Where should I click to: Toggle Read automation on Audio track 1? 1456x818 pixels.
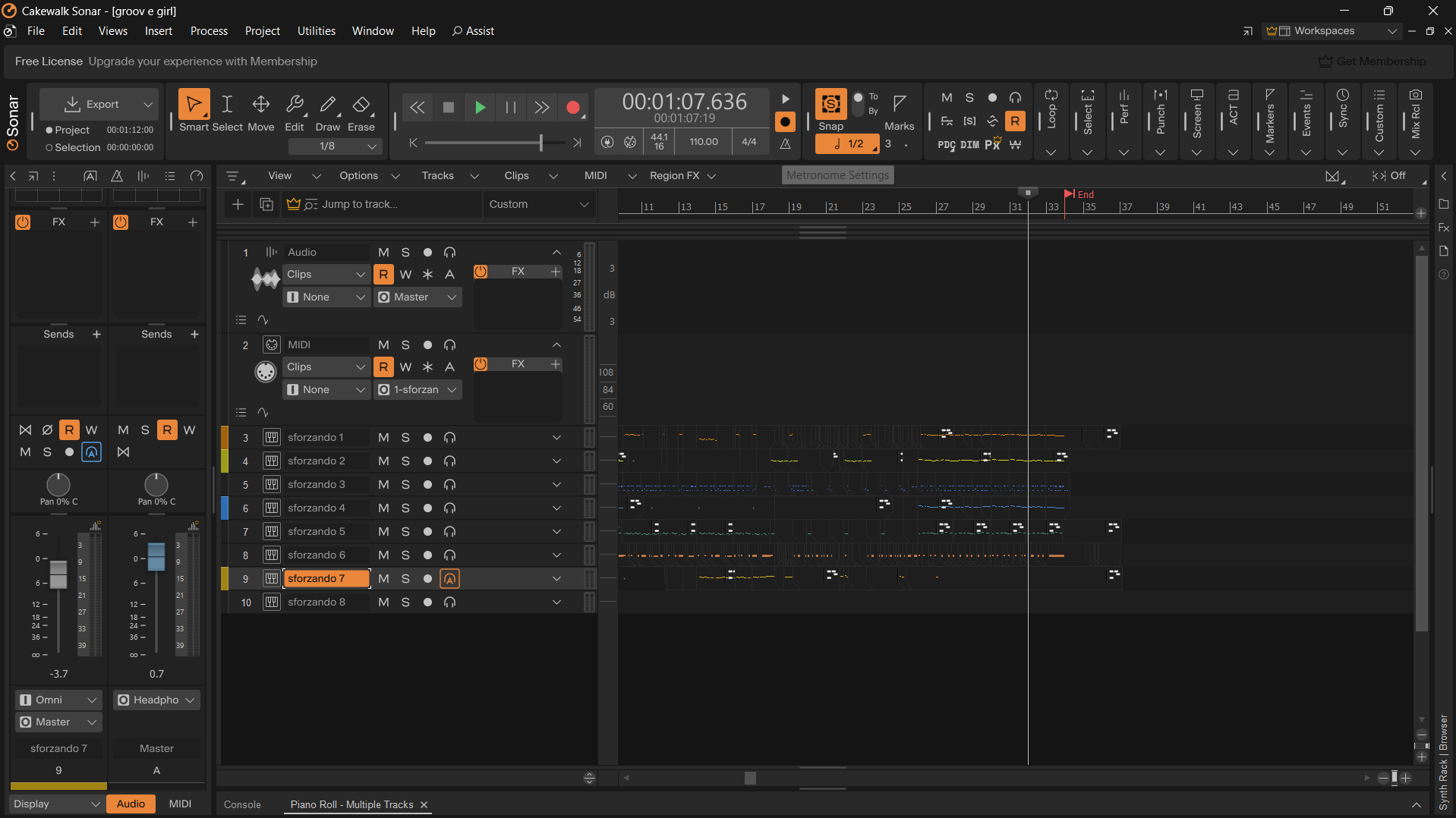coord(383,275)
